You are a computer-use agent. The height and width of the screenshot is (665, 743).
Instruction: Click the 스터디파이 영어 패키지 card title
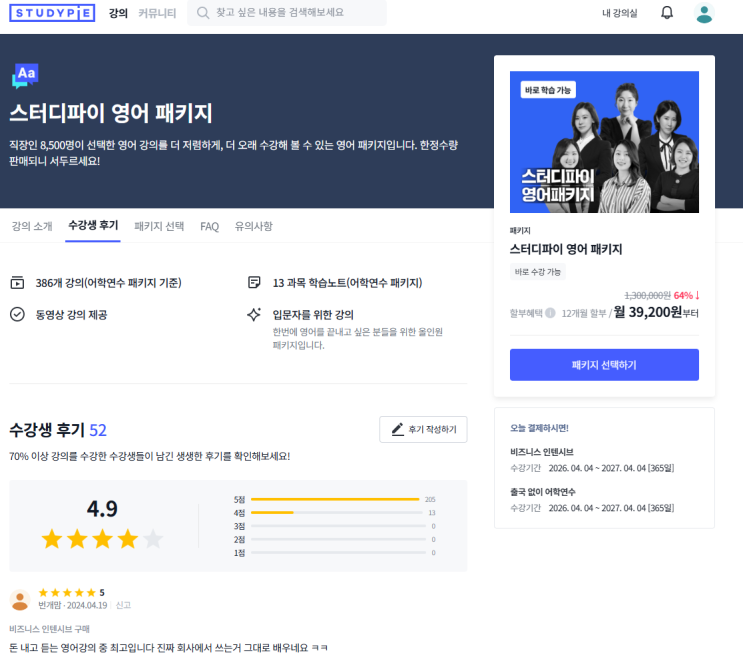566,249
